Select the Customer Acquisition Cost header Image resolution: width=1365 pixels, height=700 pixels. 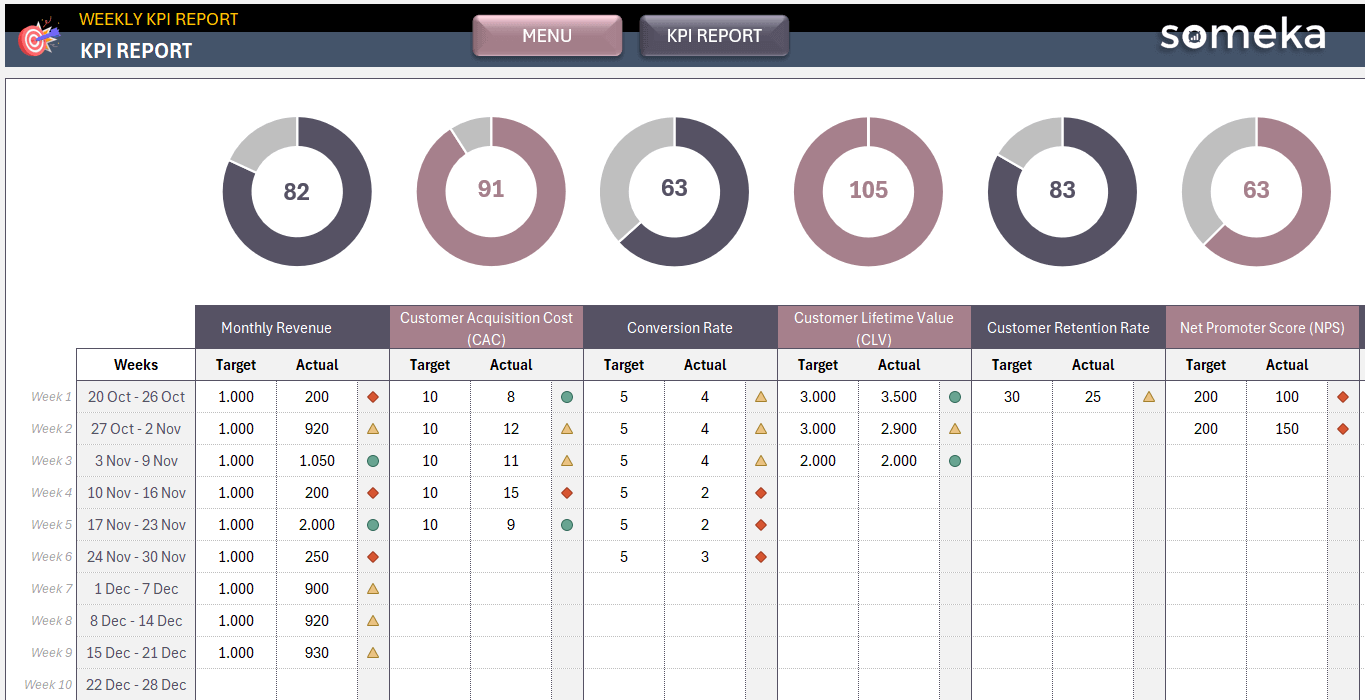[486, 328]
